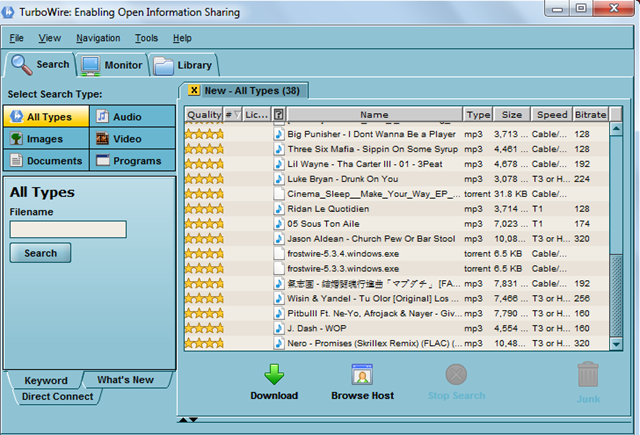640x435 pixels.
Task: Close the New - All Types results tab
Action: coord(194,91)
